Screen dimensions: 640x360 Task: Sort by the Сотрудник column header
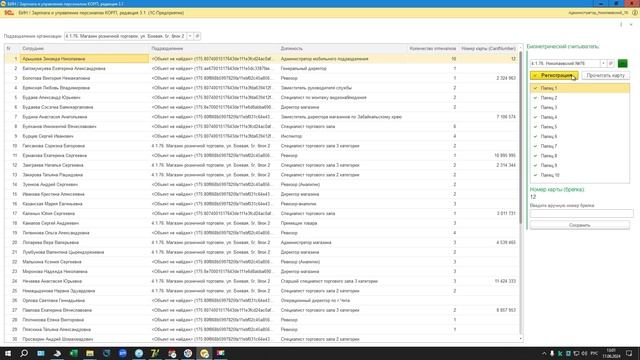(84, 49)
